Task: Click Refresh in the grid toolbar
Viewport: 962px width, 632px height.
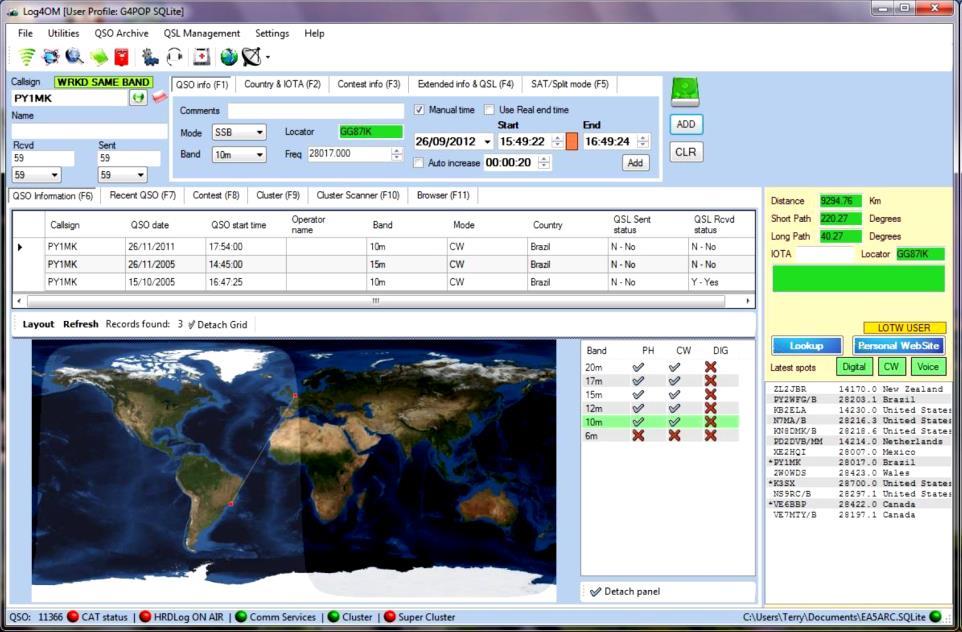Action: pyautogui.click(x=80, y=324)
